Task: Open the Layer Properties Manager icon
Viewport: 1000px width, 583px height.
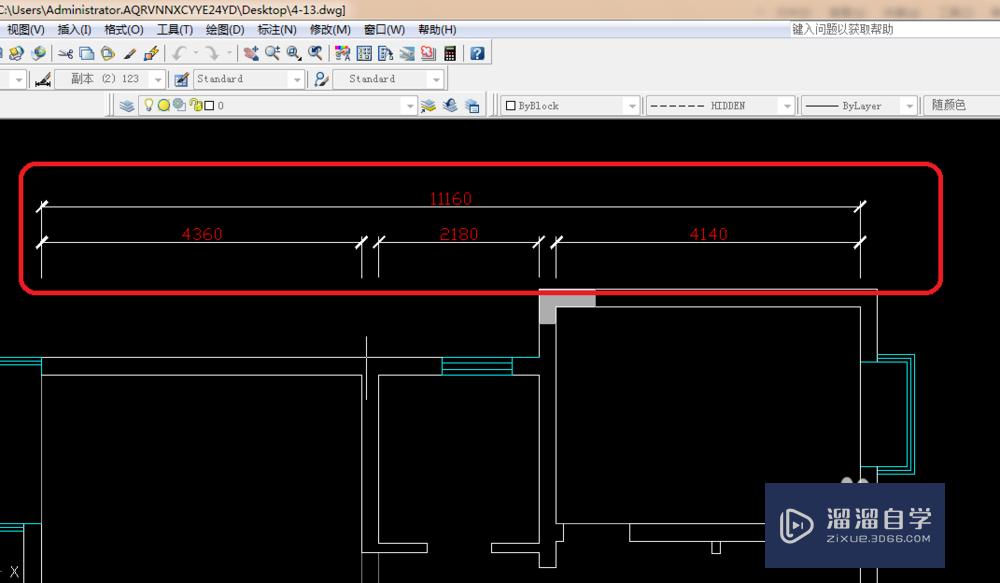Action: pos(127,105)
